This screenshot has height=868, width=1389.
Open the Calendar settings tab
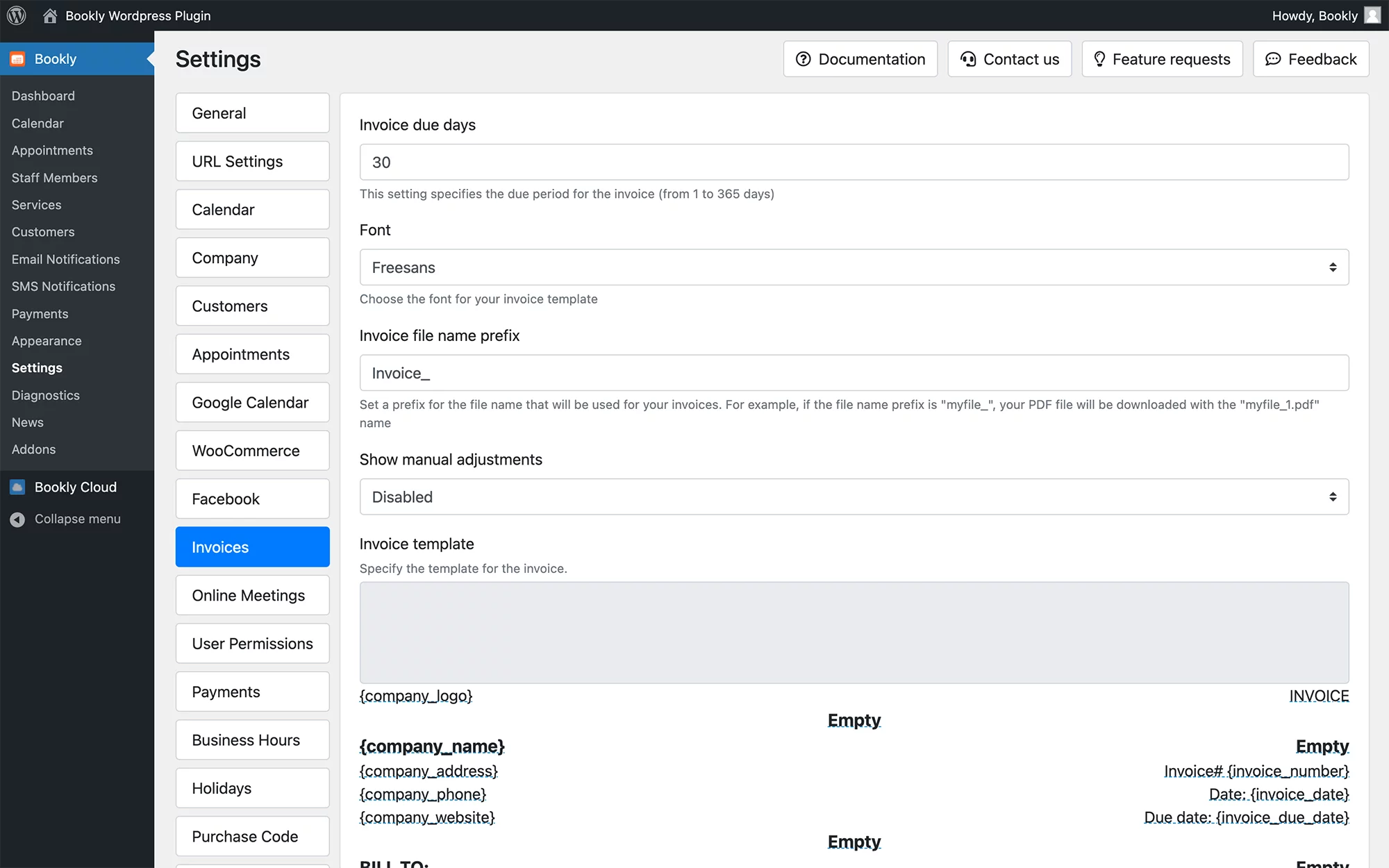click(x=253, y=210)
